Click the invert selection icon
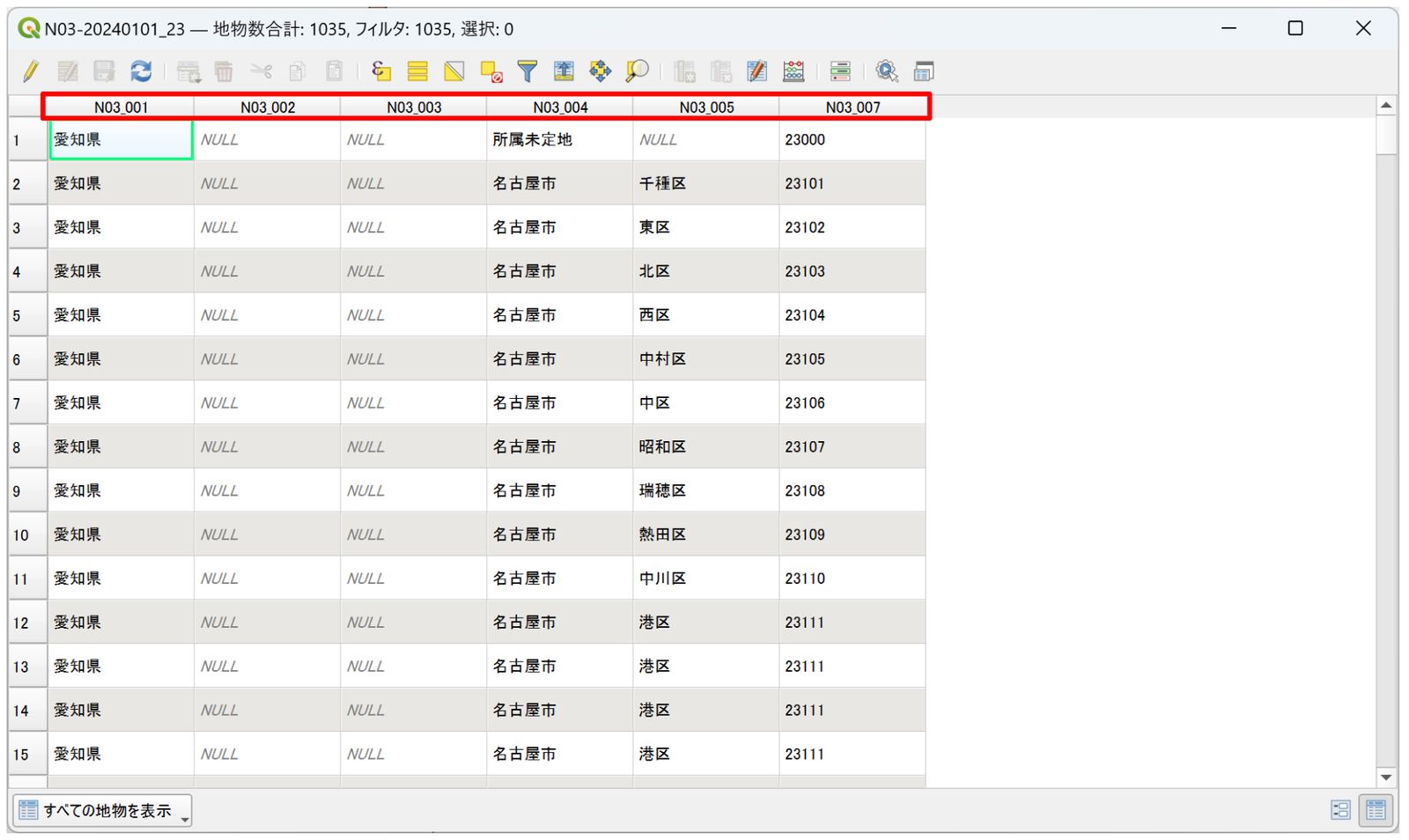This screenshot has width=1409, height=840. click(x=454, y=71)
